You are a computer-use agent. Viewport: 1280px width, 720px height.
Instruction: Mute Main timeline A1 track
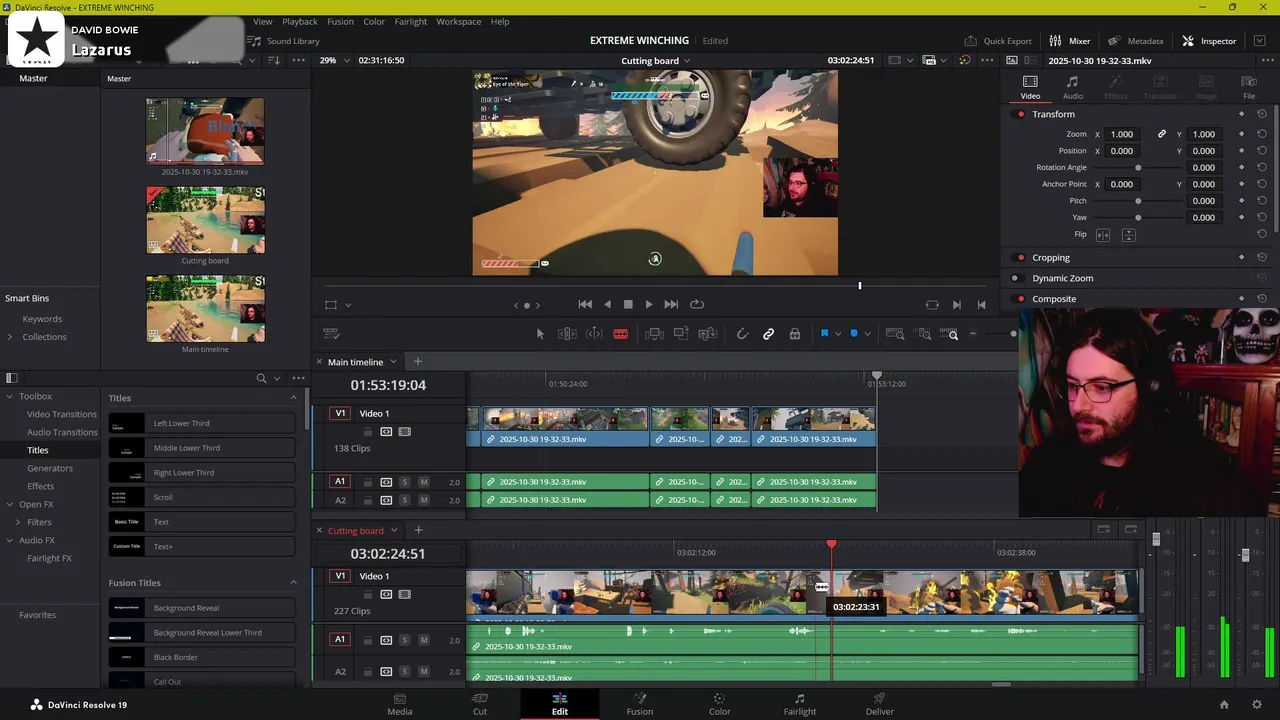pyautogui.click(x=423, y=482)
